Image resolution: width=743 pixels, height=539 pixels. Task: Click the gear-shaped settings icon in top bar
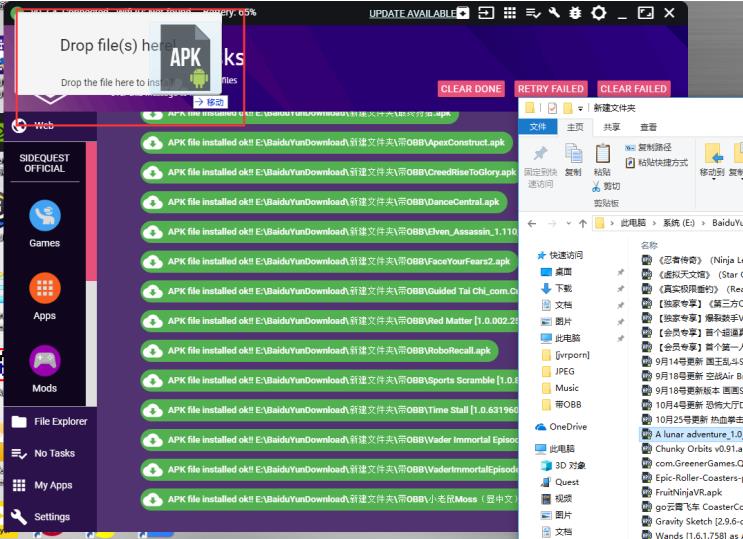point(598,13)
